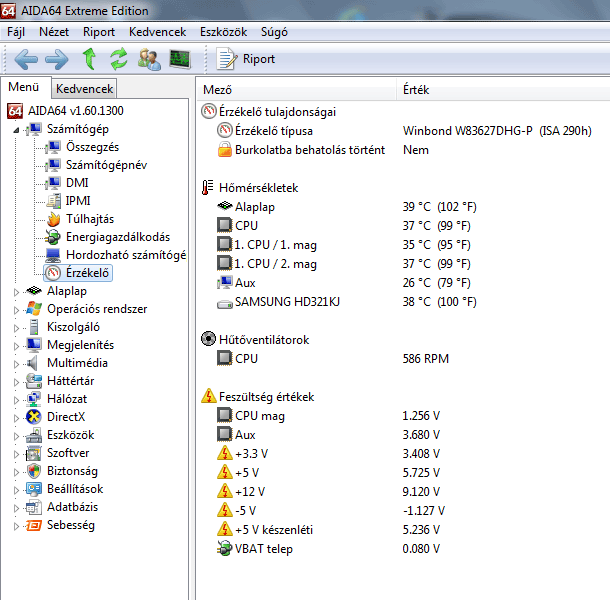Switch to the Kedvencek tab in sidebar
Screen dimensions: 610x600
pyautogui.click(x=84, y=89)
